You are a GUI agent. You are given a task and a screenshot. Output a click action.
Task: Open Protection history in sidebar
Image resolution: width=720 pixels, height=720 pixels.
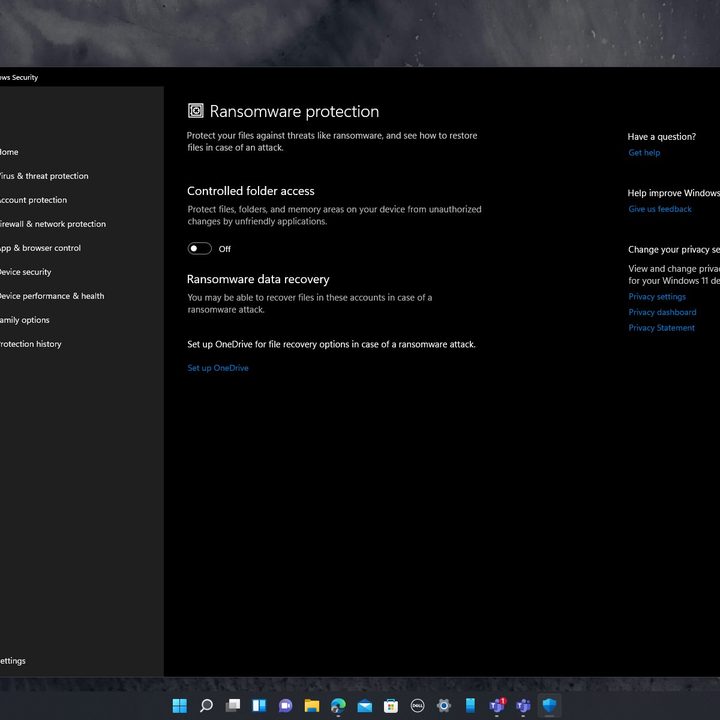tap(31, 344)
